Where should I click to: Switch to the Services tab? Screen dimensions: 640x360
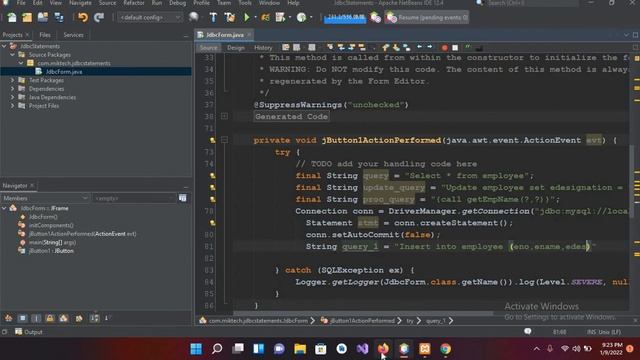point(73,35)
